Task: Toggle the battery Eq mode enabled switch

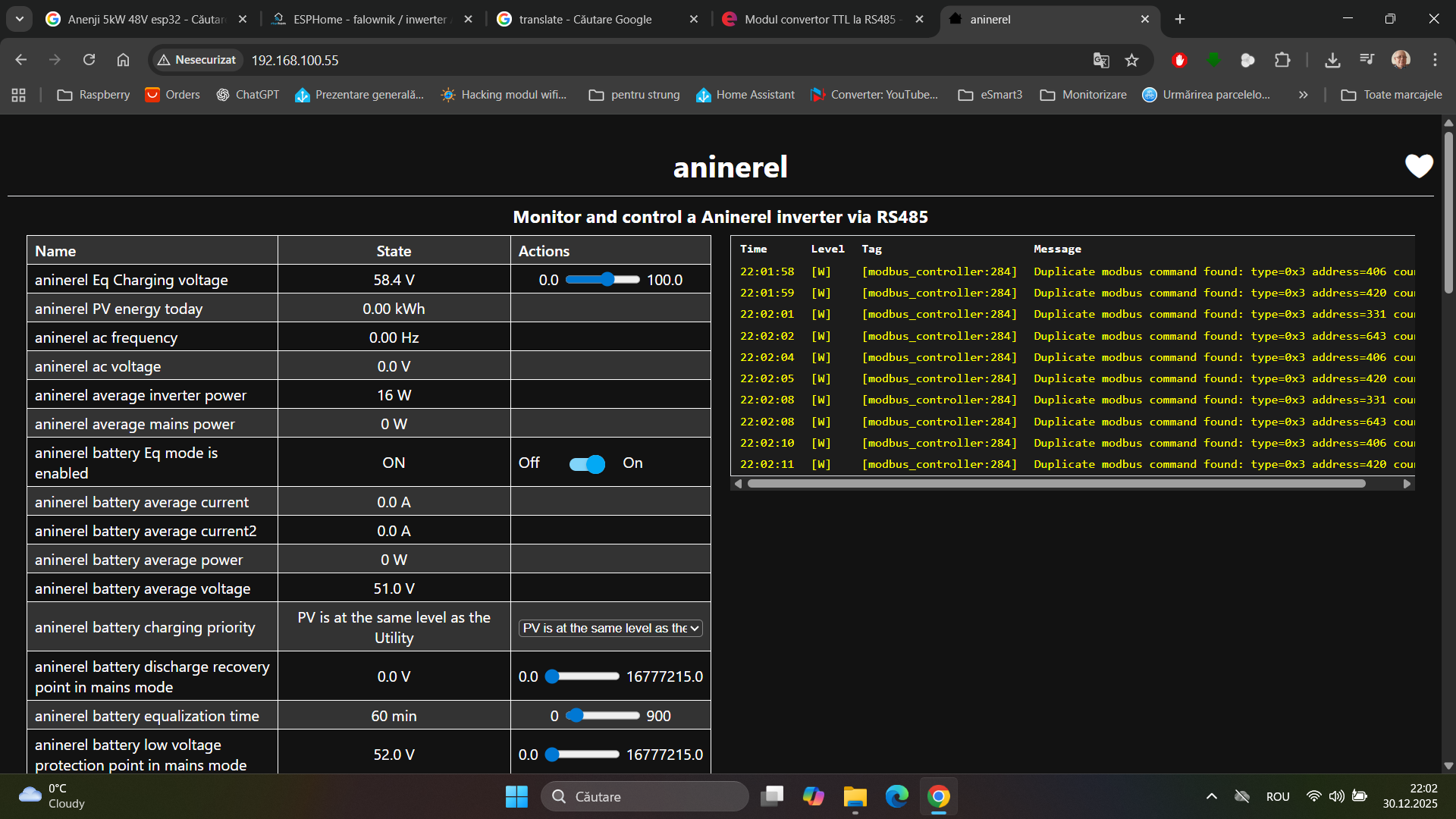Action: pos(587,463)
